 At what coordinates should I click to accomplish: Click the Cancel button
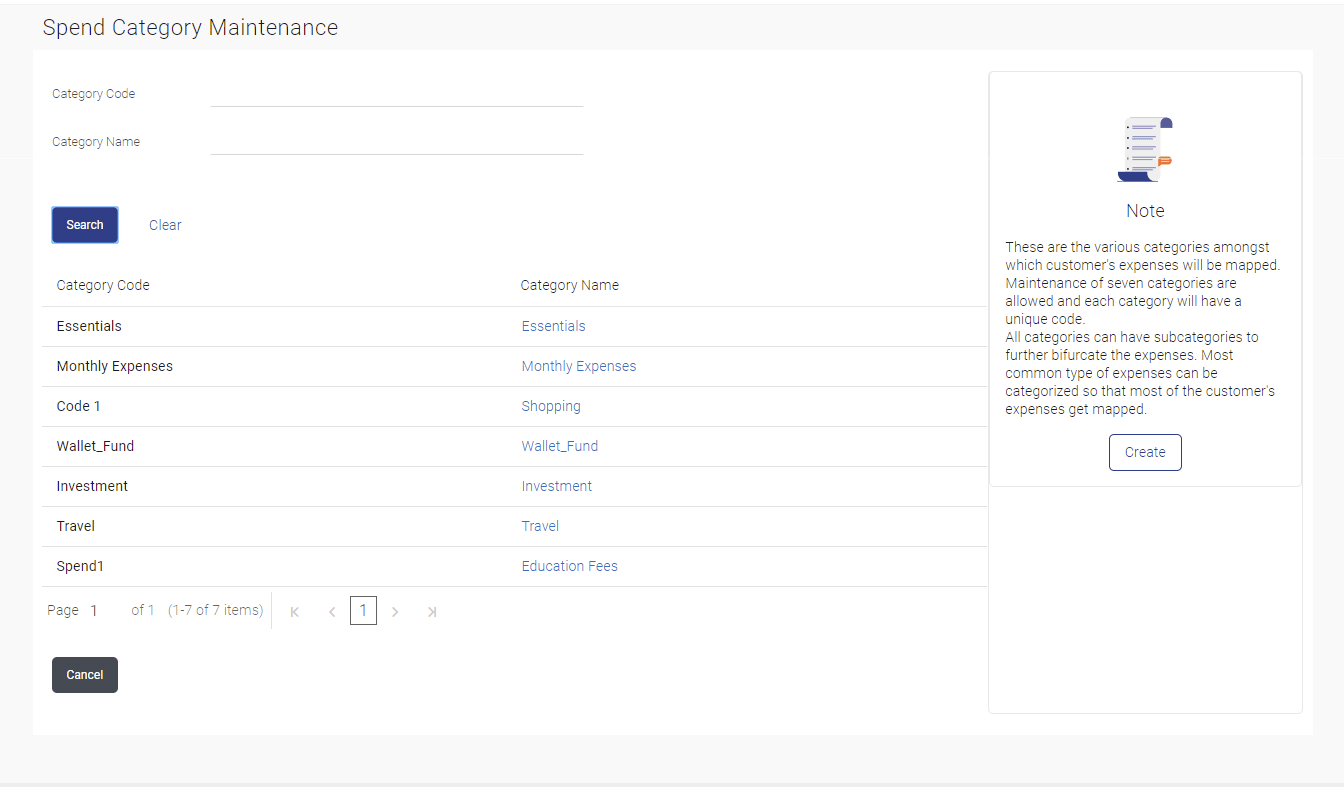pyautogui.click(x=85, y=675)
